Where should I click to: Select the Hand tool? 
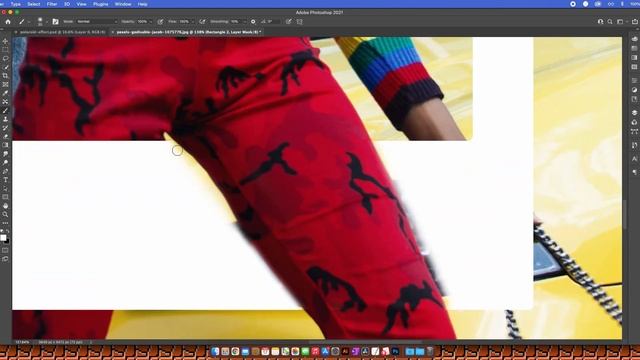pyautogui.click(x=5, y=206)
